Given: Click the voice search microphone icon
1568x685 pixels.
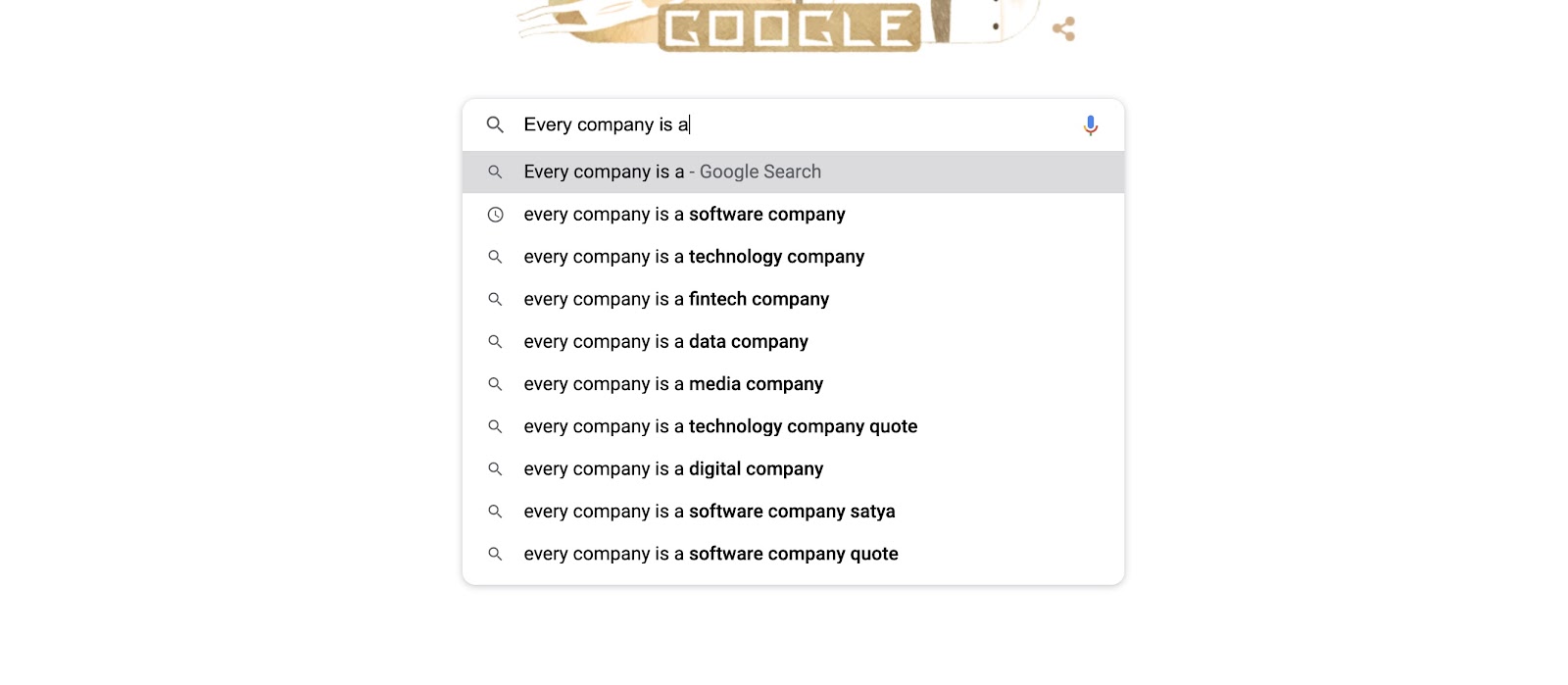Looking at the screenshot, I should [1090, 125].
